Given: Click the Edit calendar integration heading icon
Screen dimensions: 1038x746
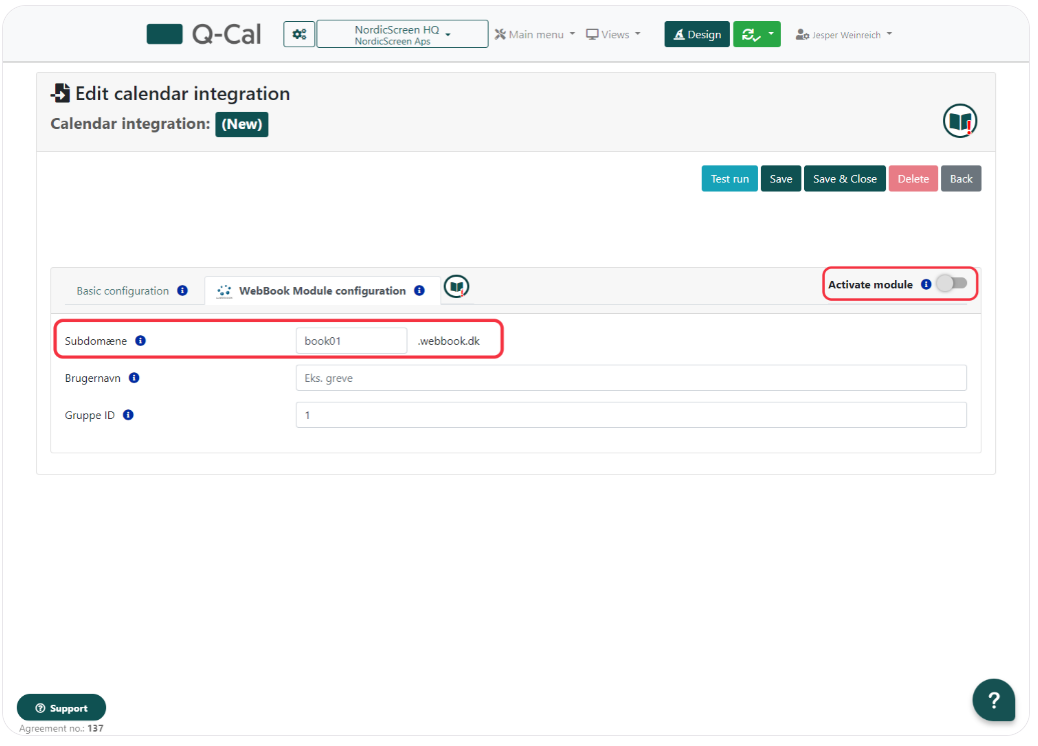Looking at the screenshot, I should [60, 93].
